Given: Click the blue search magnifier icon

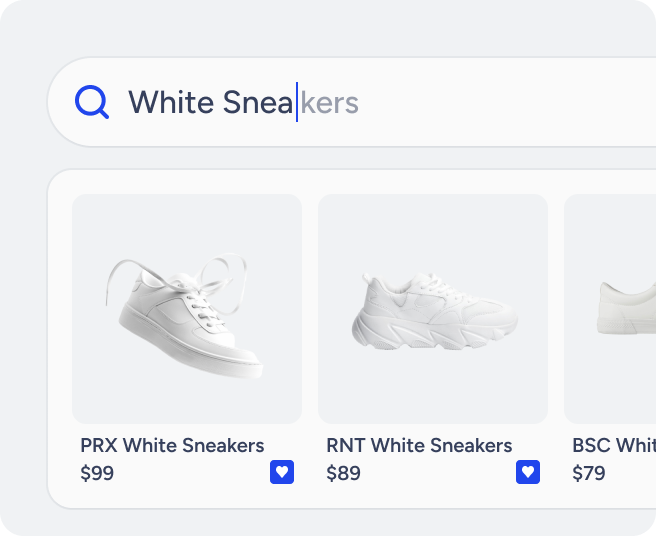Looking at the screenshot, I should [x=92, y=102].
